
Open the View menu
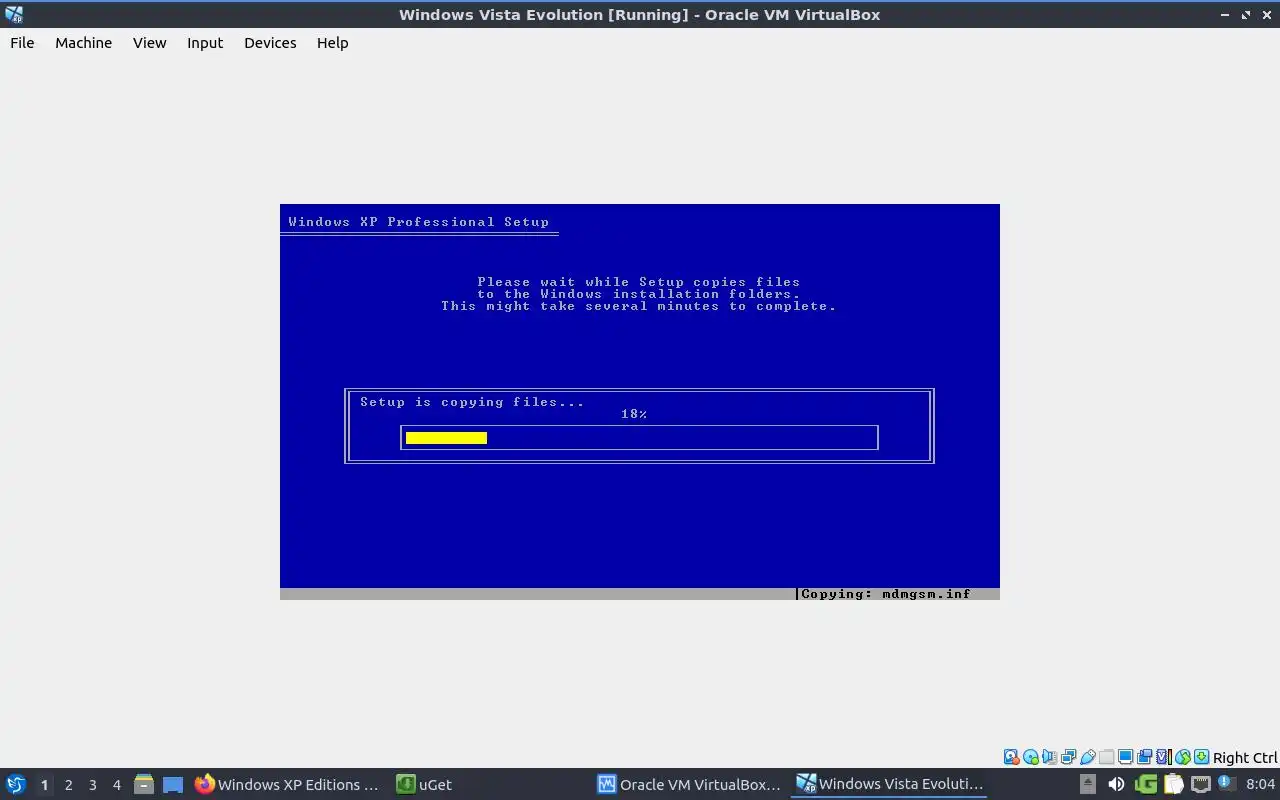[x=149, y=43]
